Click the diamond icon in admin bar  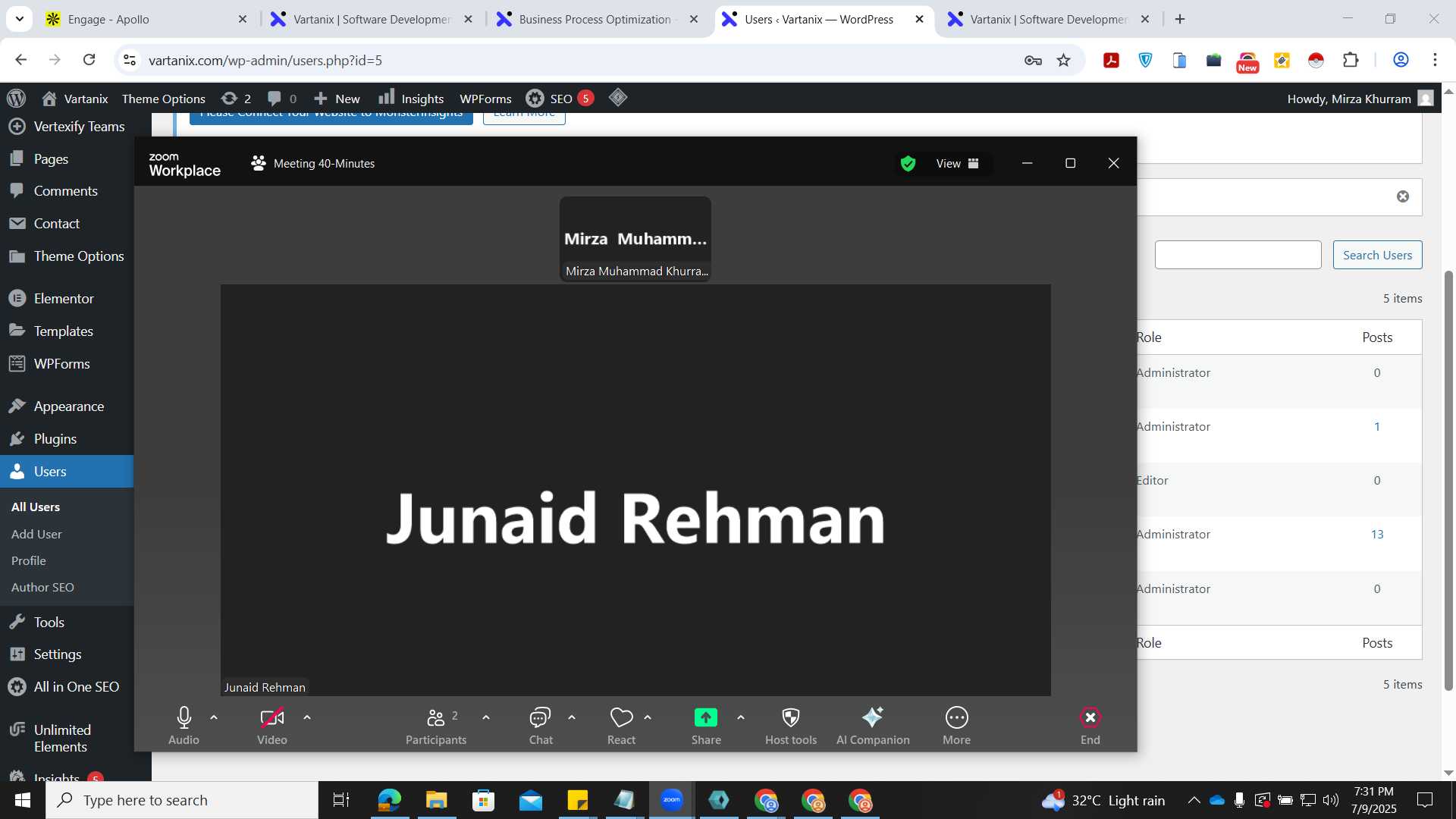click(618, 98)
